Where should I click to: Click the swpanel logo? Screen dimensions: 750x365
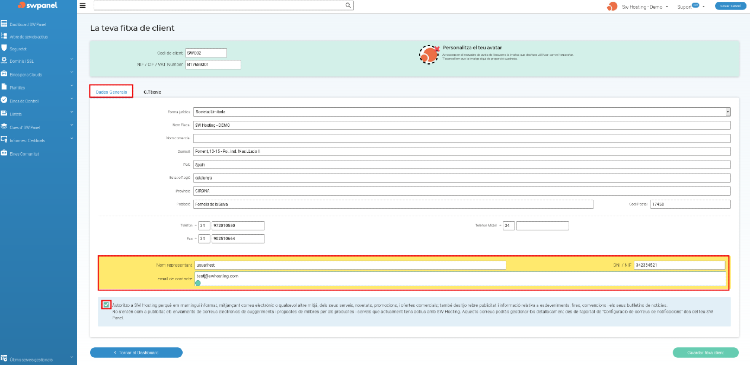[38, 6]
